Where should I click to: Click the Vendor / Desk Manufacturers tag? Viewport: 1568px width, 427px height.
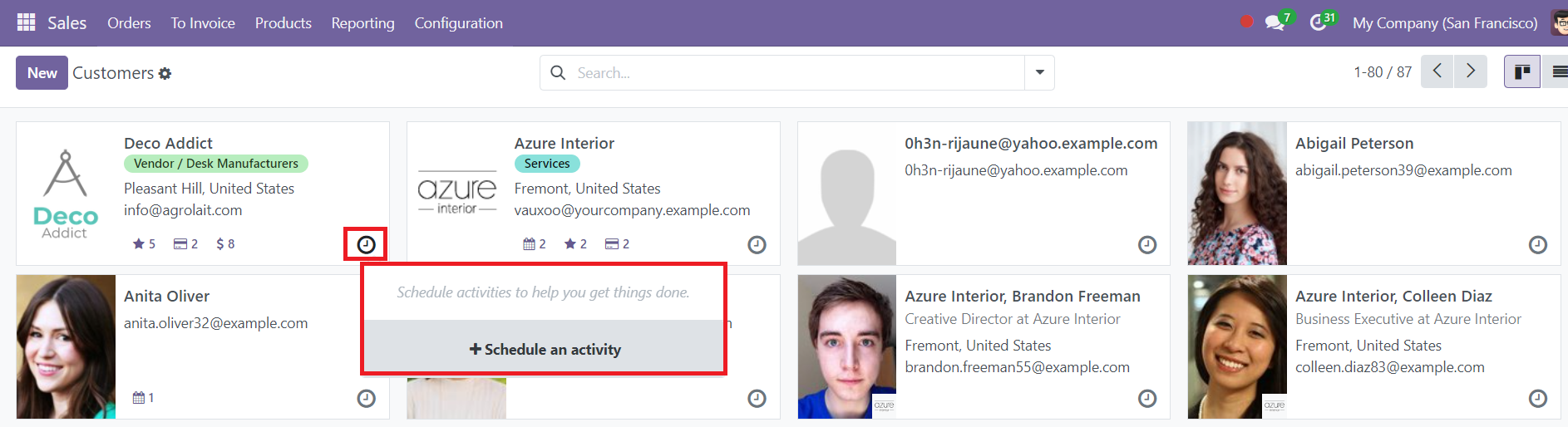click(216, 164)
